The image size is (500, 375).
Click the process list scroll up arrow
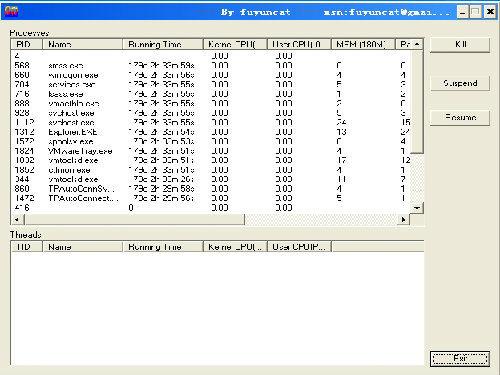[417, 44]
